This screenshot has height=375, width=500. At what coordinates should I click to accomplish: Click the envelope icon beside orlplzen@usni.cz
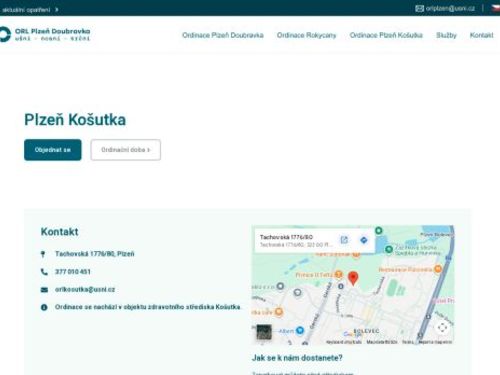[419, 9]
